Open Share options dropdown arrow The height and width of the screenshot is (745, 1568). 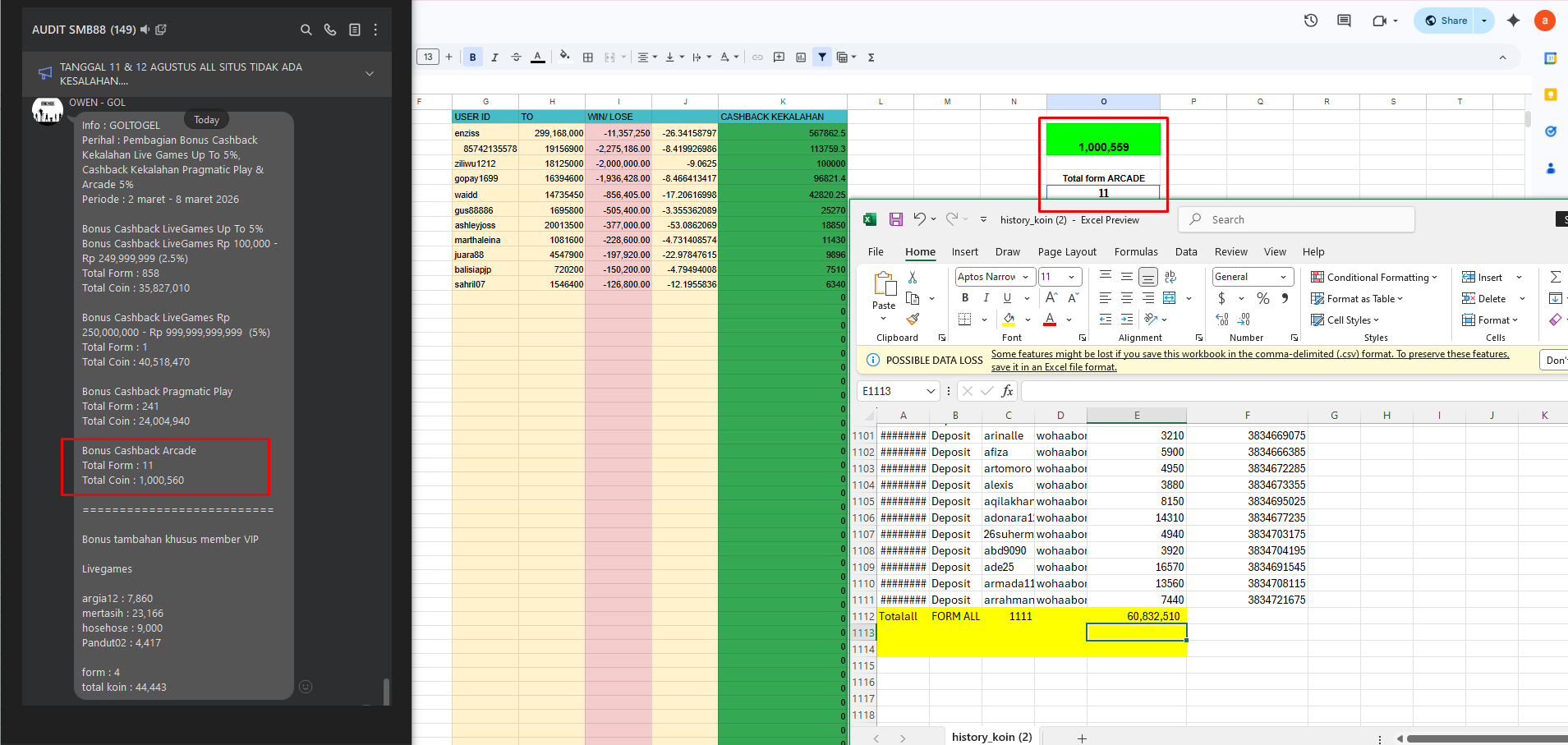1484,21
